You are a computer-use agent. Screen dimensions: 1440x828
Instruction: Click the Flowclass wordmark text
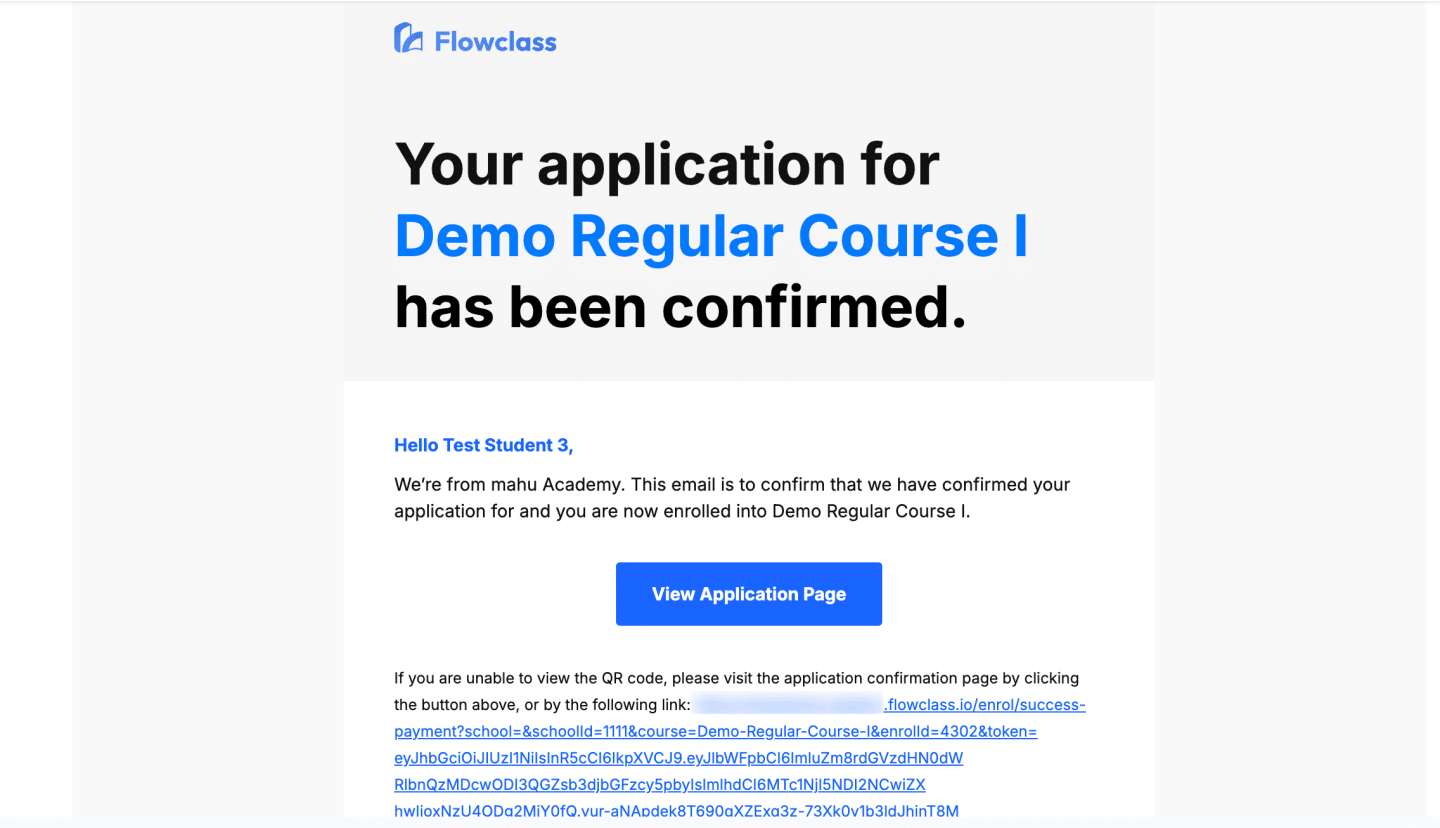pyautogui.click(x=495, y=42)
